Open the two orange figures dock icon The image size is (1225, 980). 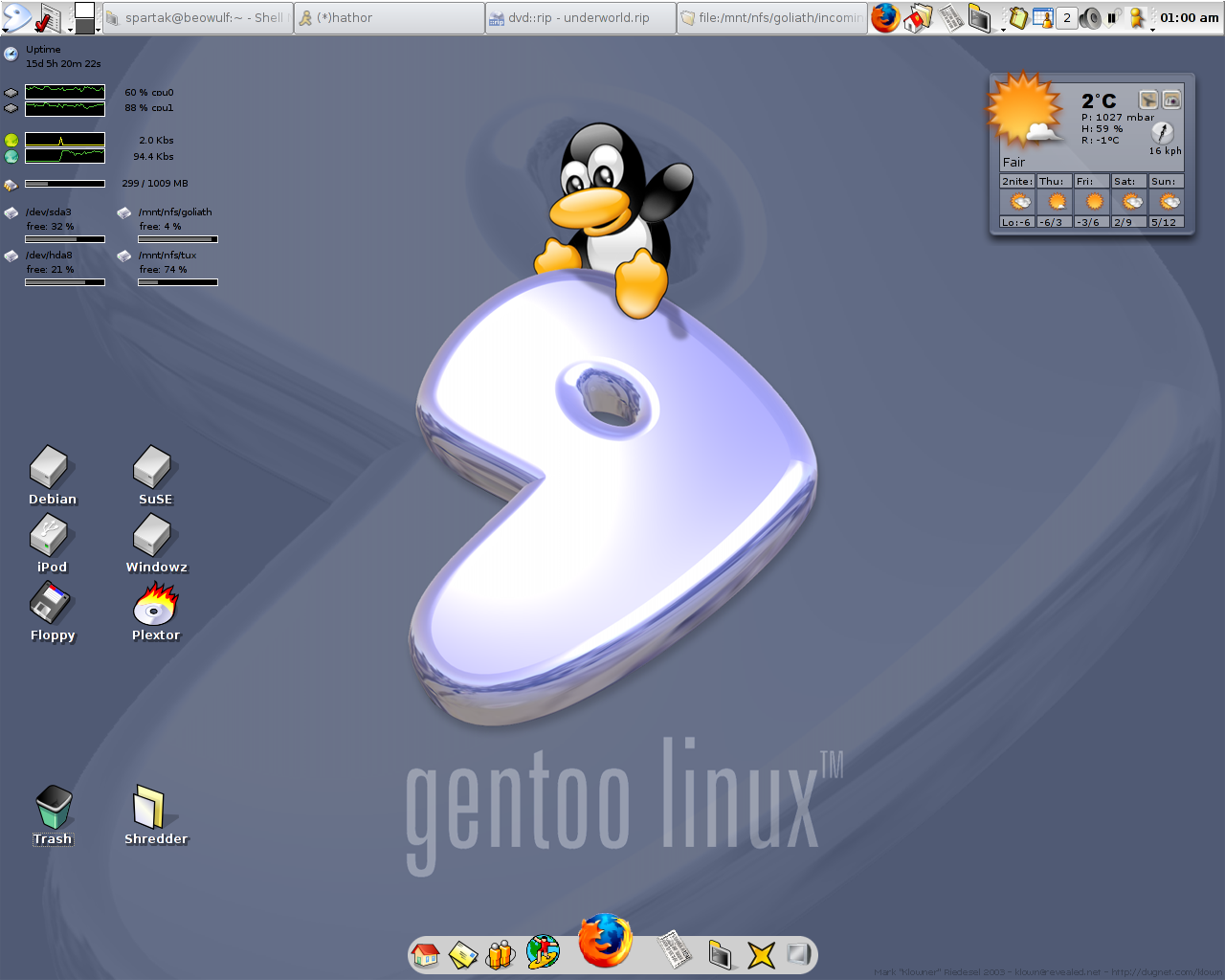pos(501,954)
